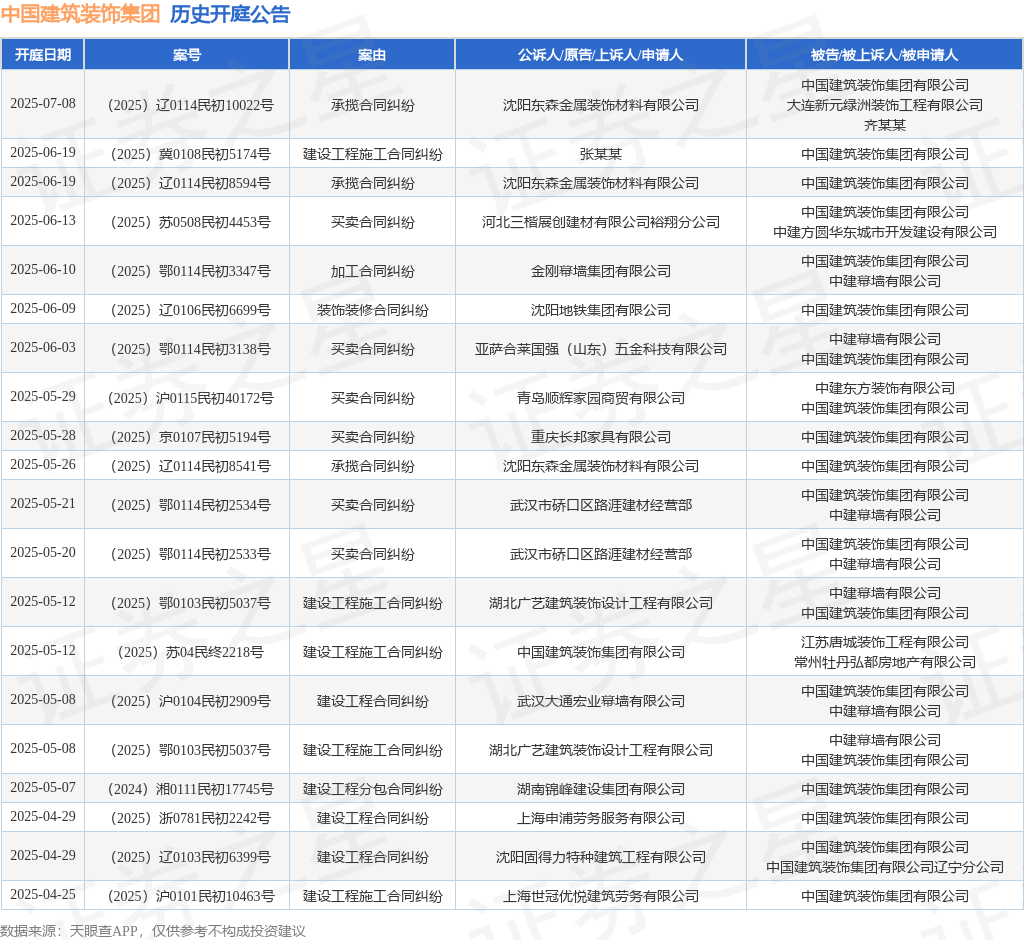The height and width of the screenshot is (940, 1024).
Task: Click the 案号 column header
Action: 187,55
